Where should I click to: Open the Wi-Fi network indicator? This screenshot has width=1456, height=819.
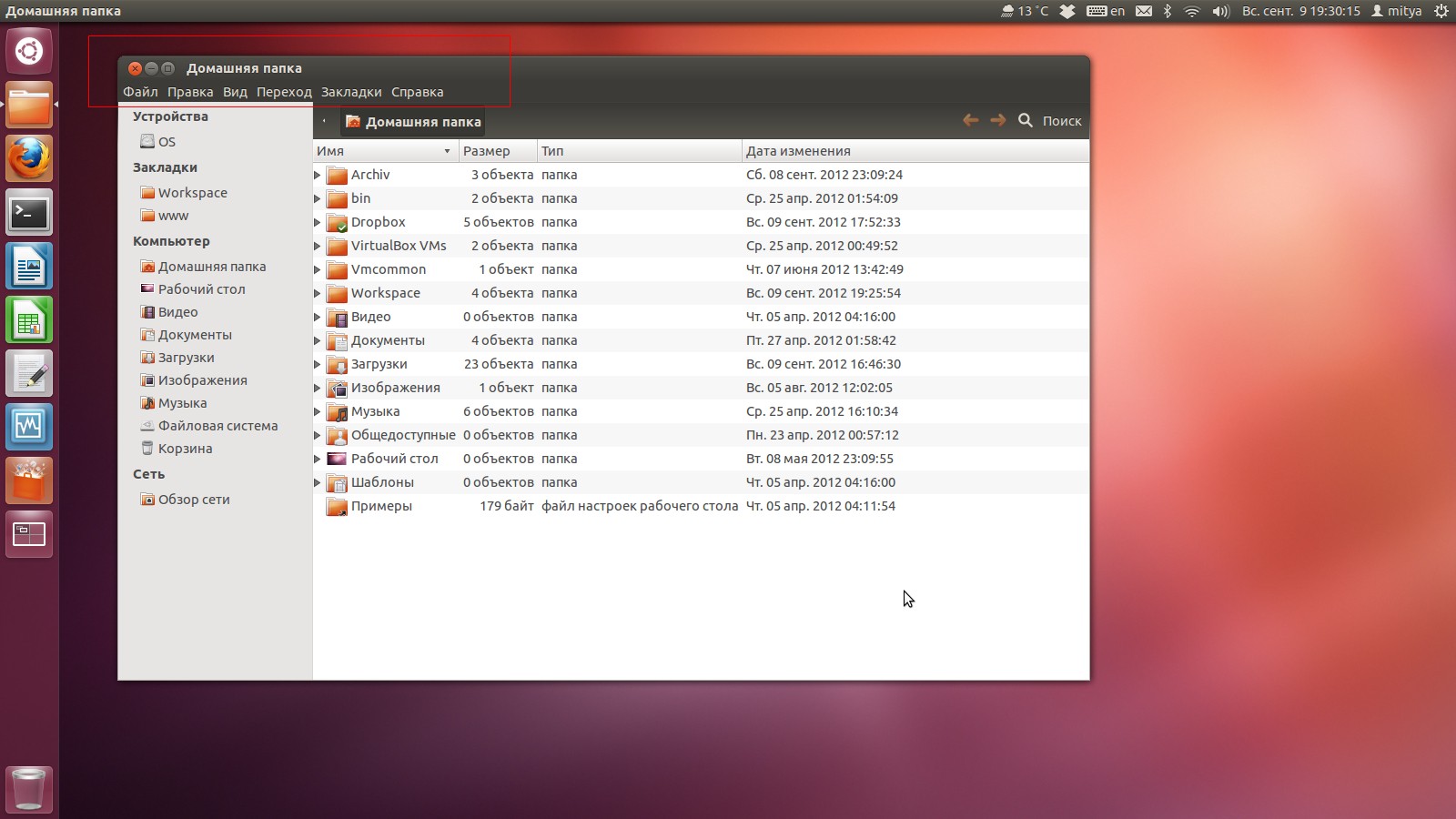pos(1192,11)
